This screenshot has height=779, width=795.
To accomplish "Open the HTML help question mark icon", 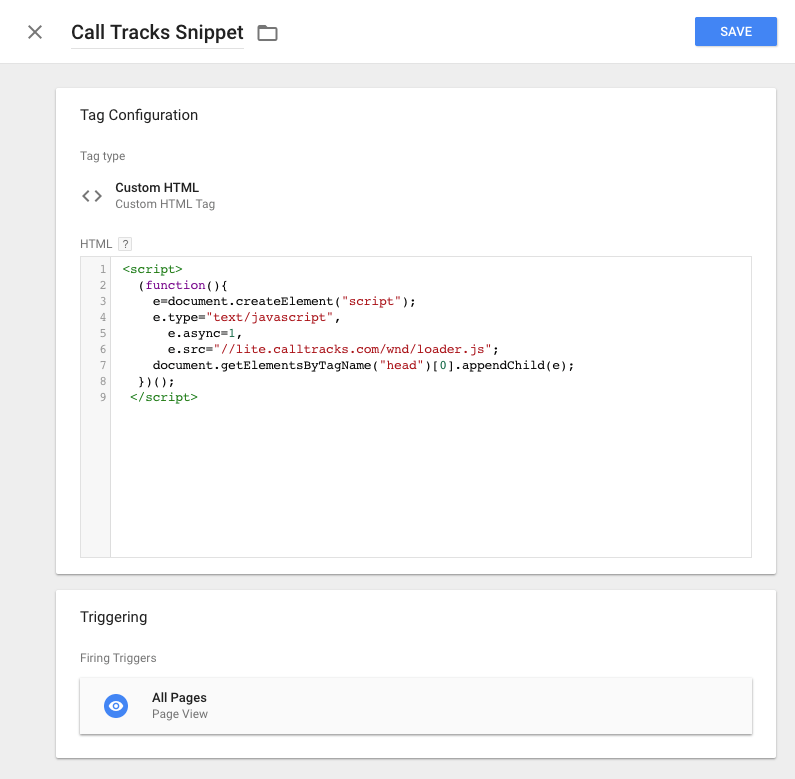I will coord(125,244).
